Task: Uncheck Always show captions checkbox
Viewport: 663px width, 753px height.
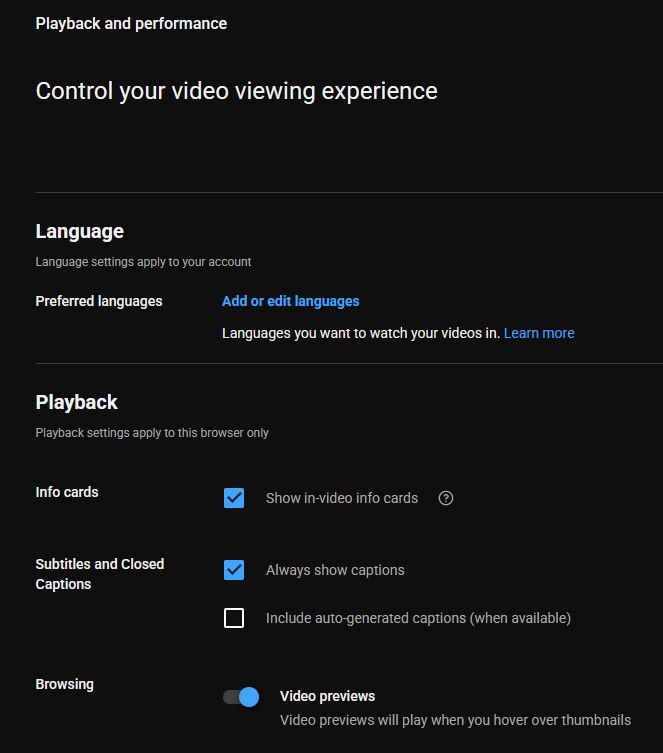Action: coord(234,570)
